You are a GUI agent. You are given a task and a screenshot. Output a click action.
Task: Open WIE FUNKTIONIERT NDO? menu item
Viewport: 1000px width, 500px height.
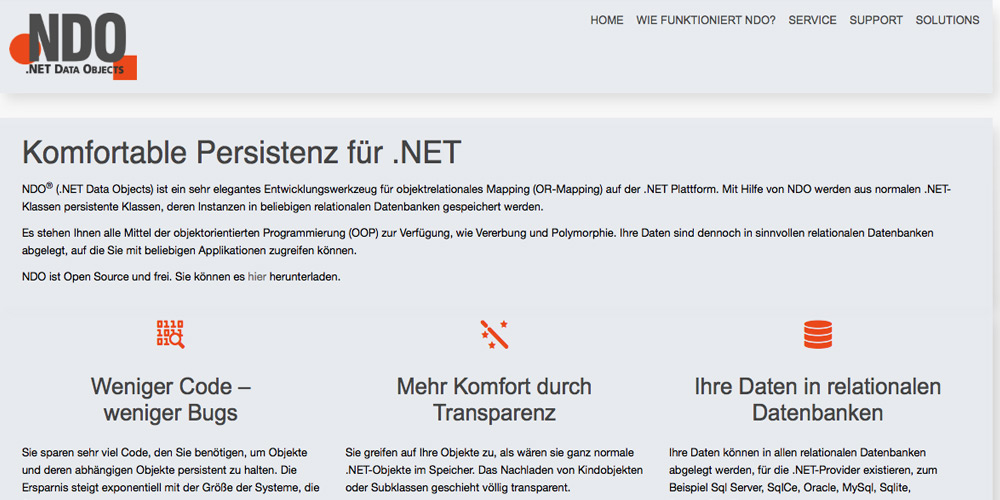tap(706, 20)
